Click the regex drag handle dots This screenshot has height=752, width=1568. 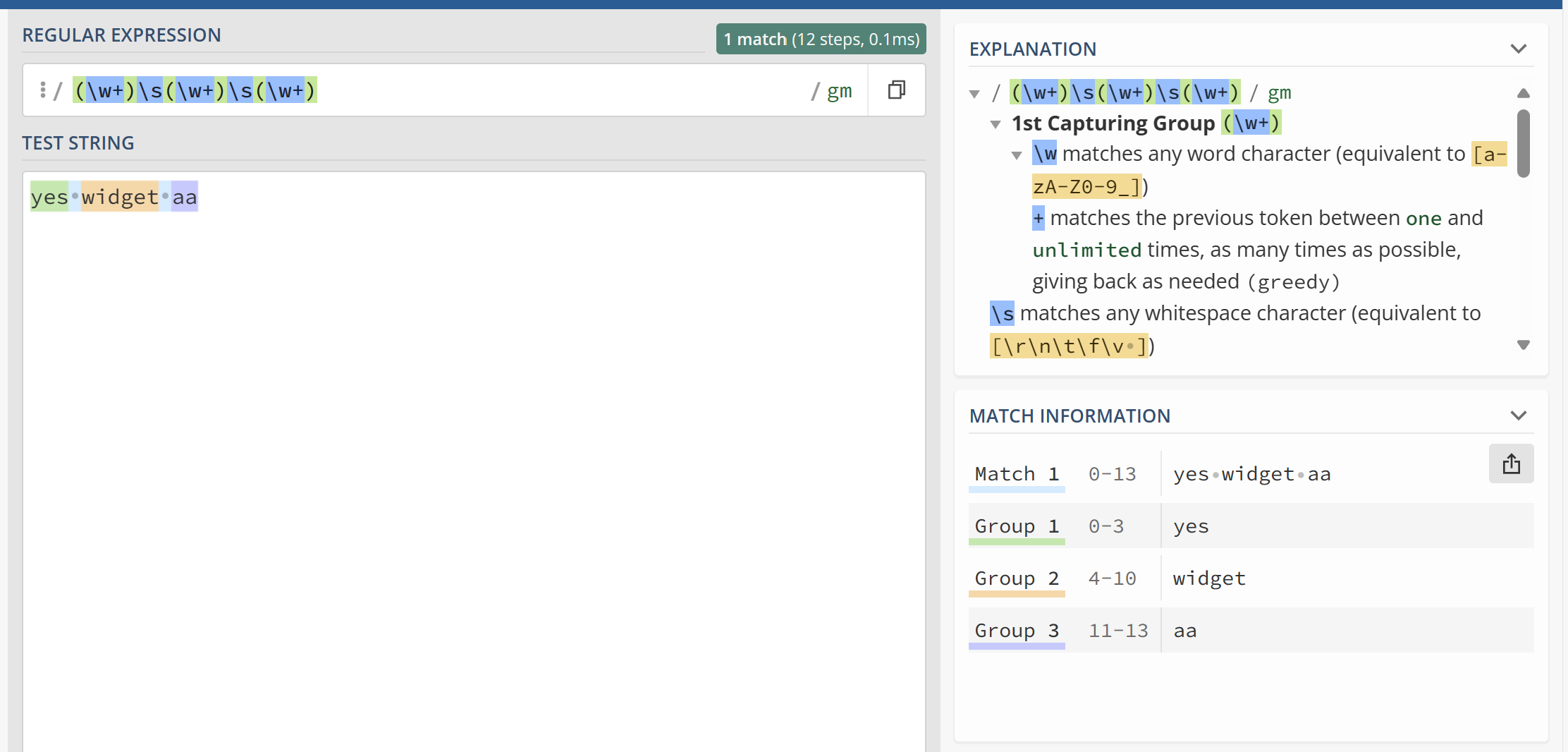click(x=43, y=90)
